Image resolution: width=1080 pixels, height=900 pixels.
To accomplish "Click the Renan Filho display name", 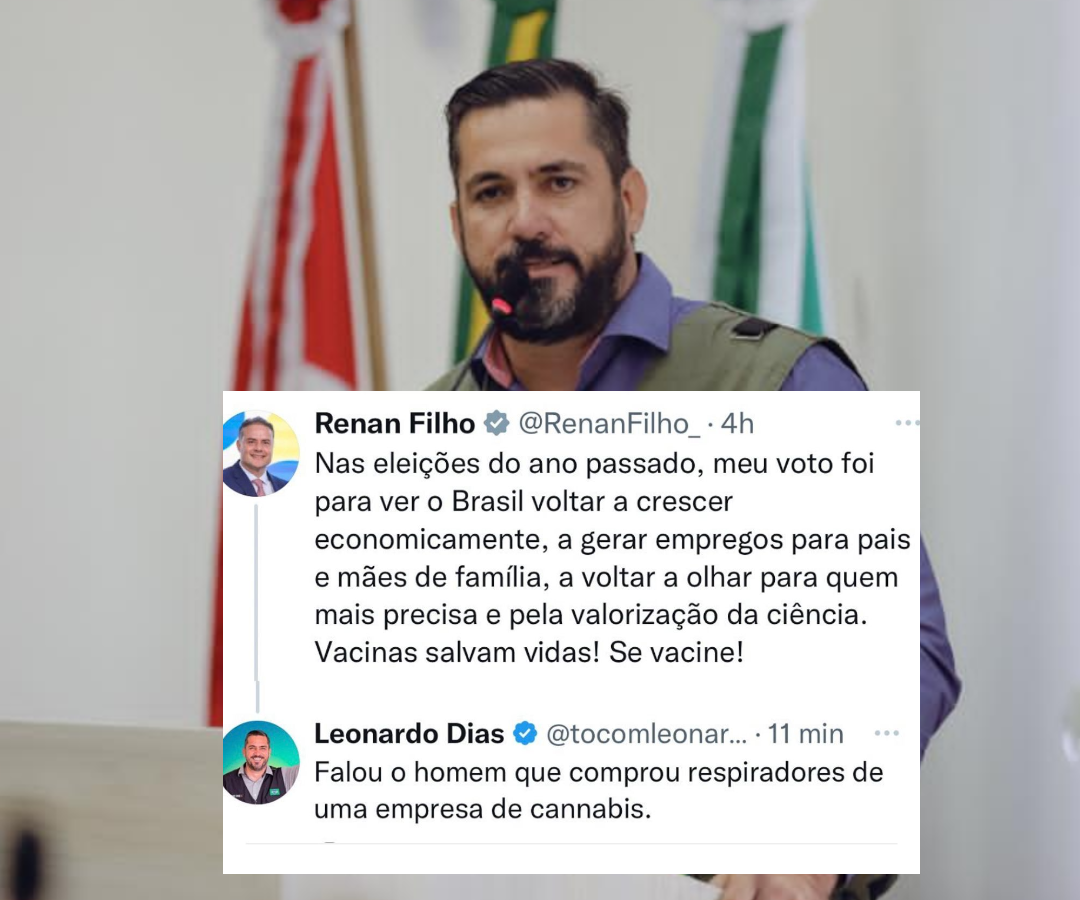I will pos(395,423).
